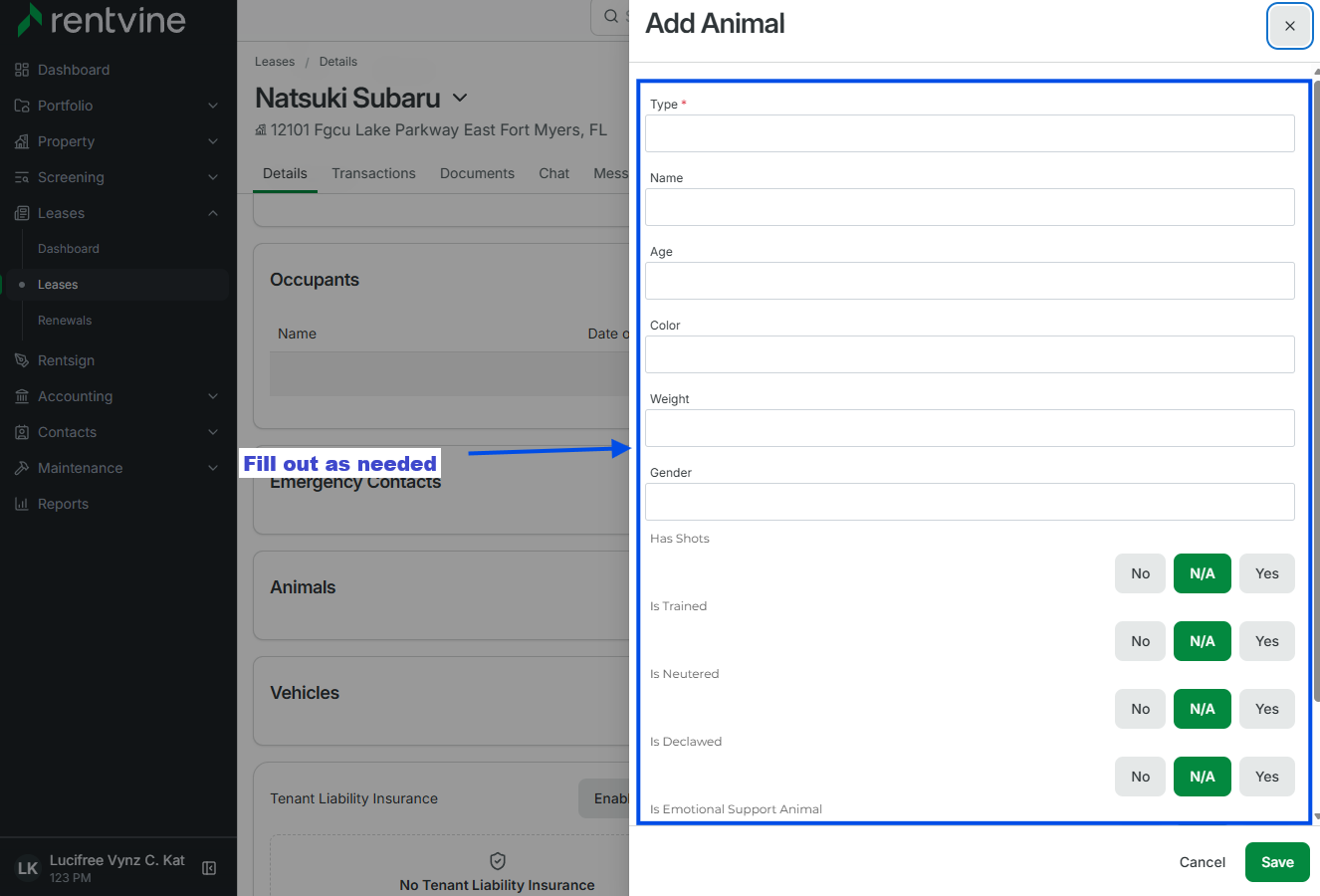Set Is Declawed to No
The image size is (1320, 896).
point(1140,777)
